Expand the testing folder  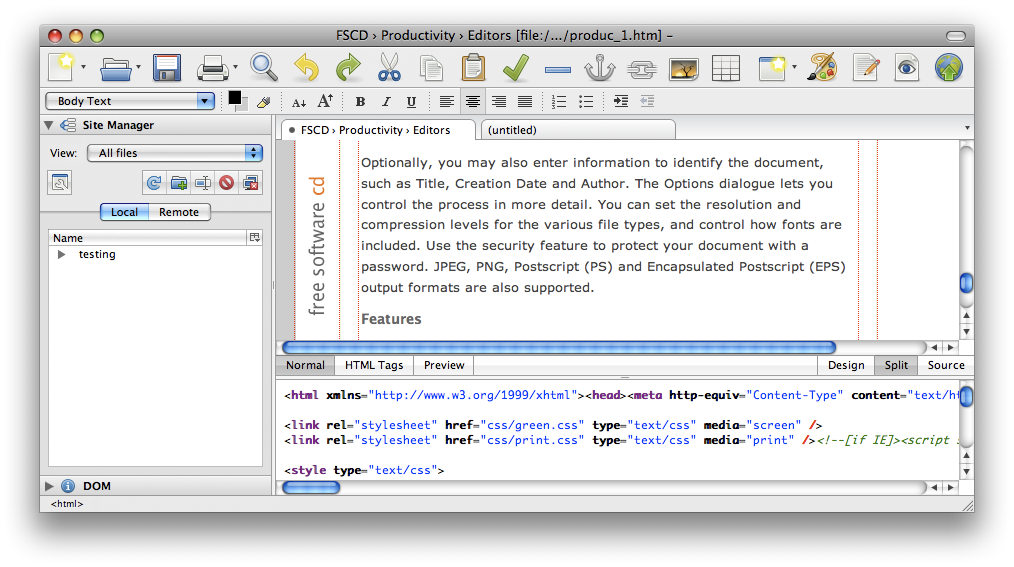[61, 254]
